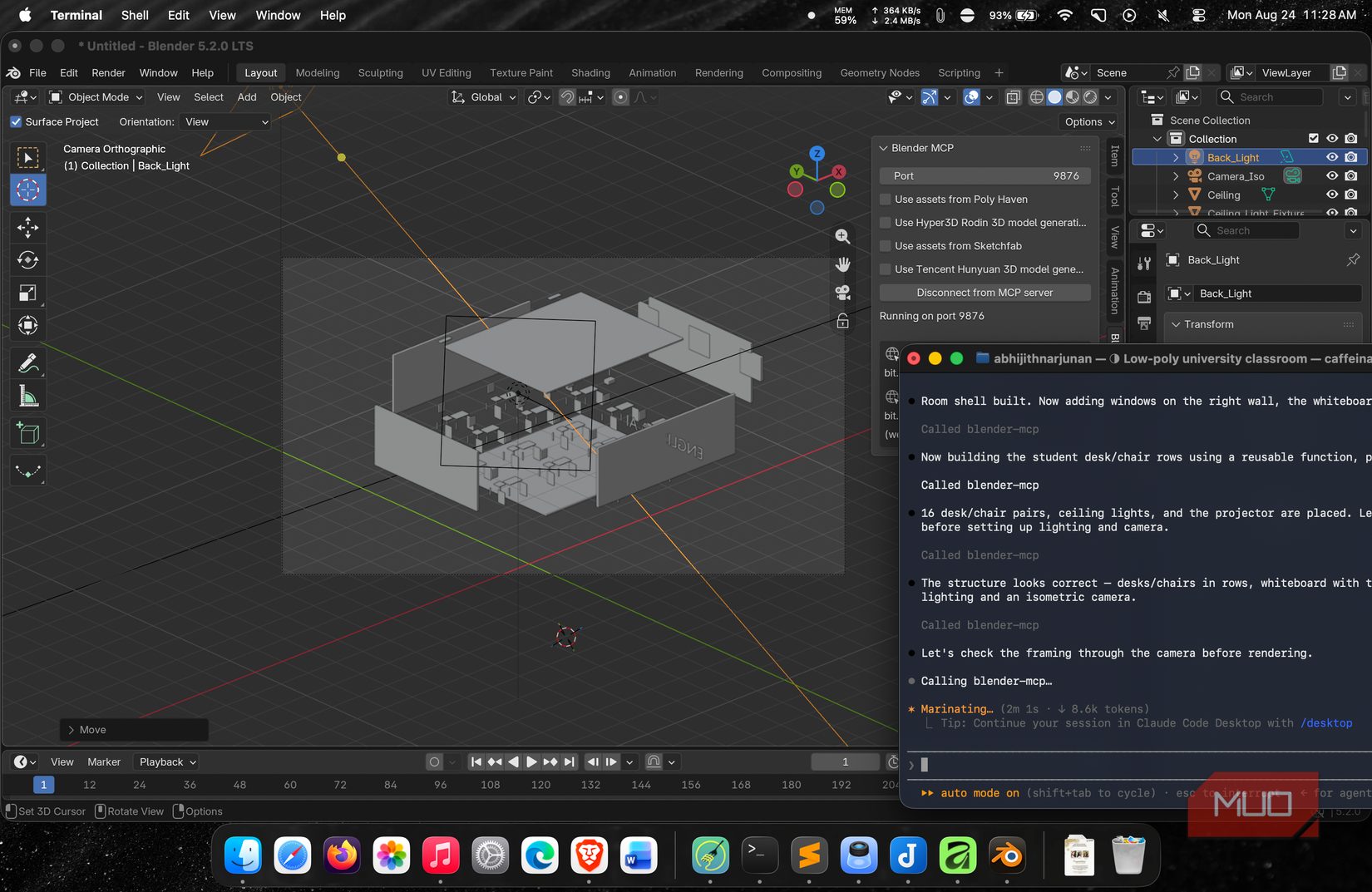The width and height of the screenshot is (1372, 892).
Task: Switch to Sculpting workspace tab
Action: [x=380, y=73]
